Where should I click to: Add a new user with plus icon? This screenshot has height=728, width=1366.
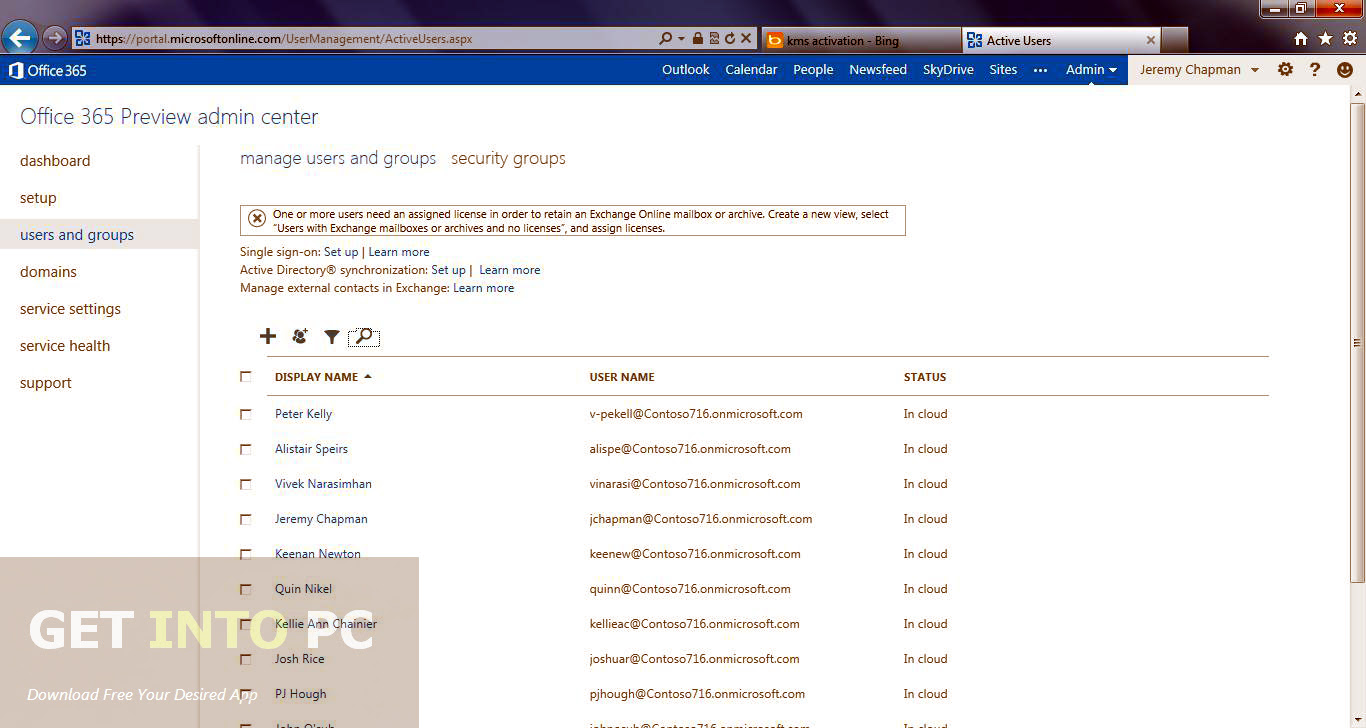click(x=268, y=336)
